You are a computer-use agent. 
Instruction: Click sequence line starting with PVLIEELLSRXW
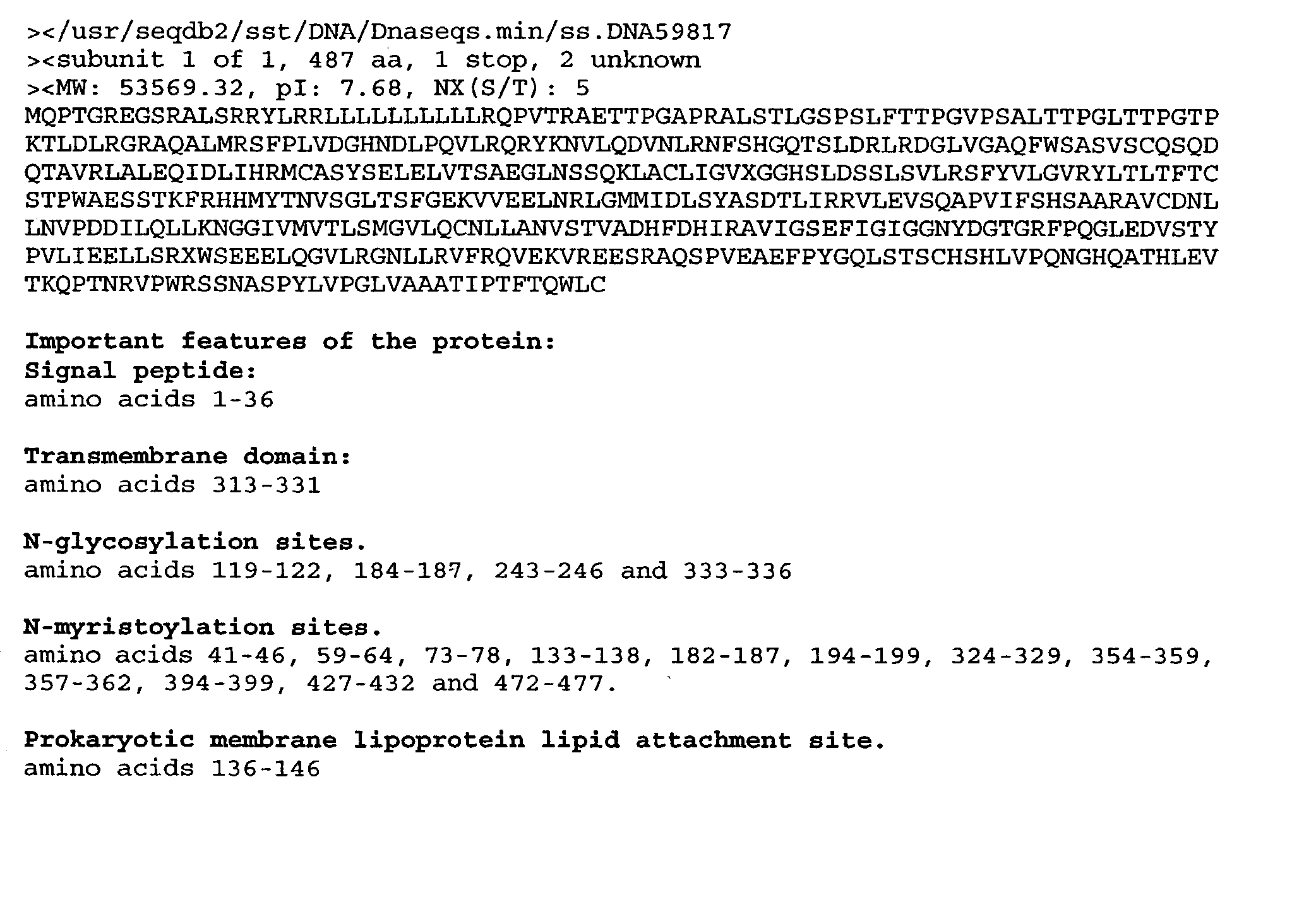pyautogui.click(x=621, y=257)
